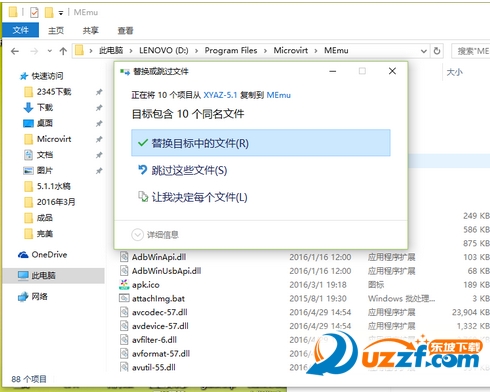Select file avcodec-57.dll
Screen dimensions: 490x392
coord(160,312)
